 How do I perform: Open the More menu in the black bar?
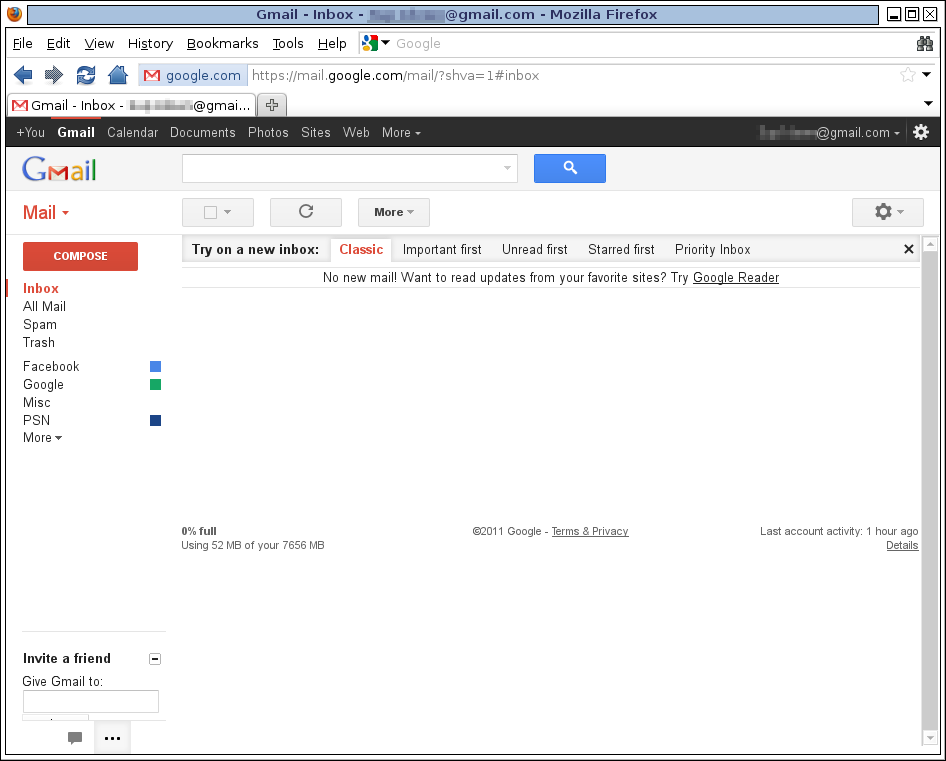pyautogui.click(x=401, y=132)
